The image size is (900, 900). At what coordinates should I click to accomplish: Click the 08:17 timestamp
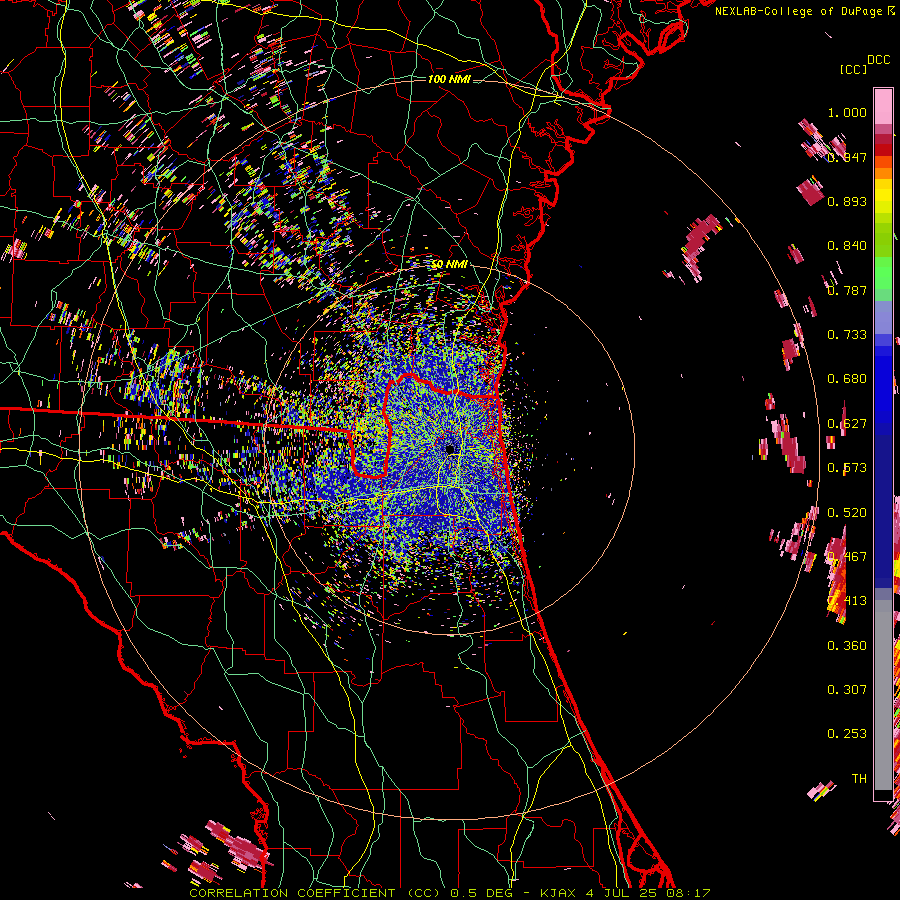tap(688, 893)
